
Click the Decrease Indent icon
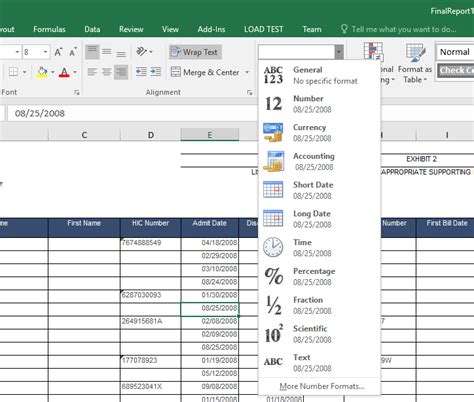pos(141,72)
